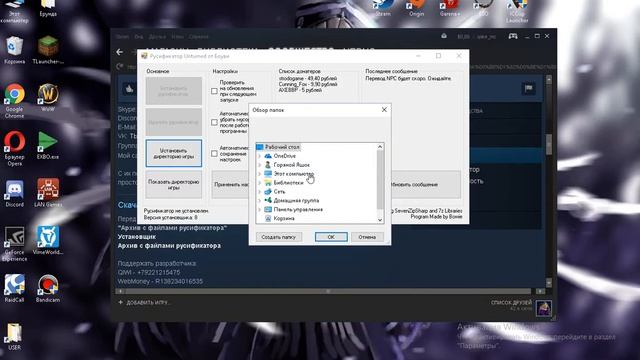Open GeForce Experience desktop icon
The height and width of the screenshot is (360, 640).
[15, 244]
